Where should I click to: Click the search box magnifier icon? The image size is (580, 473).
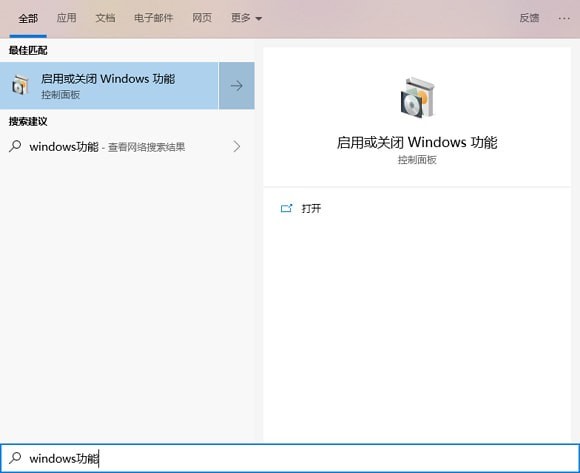15,458
